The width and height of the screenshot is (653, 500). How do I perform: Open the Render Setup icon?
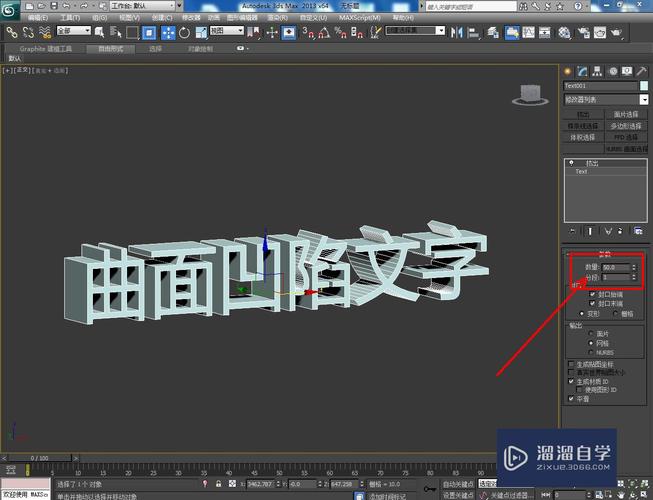(x=583, y=32)
